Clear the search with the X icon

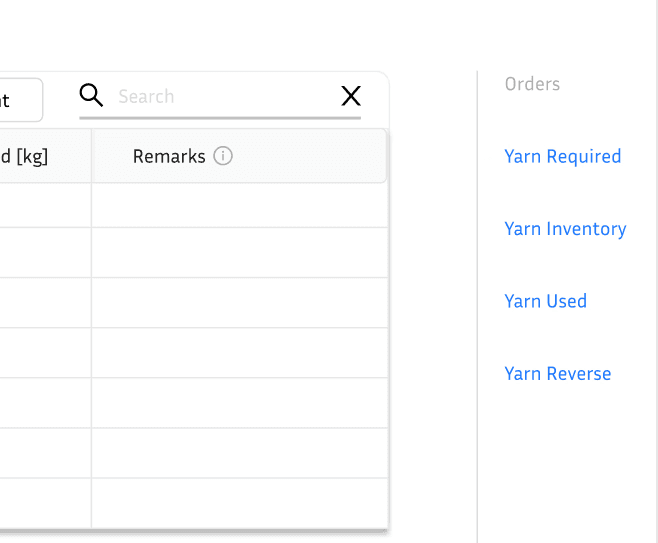pyautogui.click(x=351, y=96)
